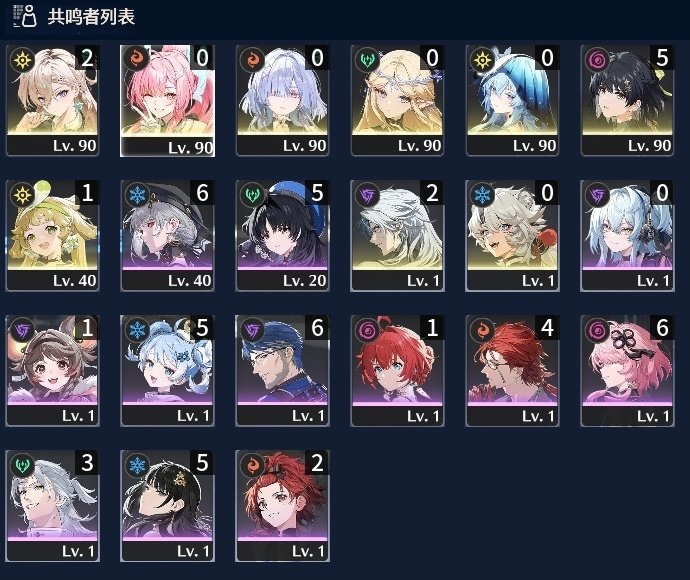Select the pink-haired Havoc character with sequence 6
690x580 pixels.
point(628,371)
